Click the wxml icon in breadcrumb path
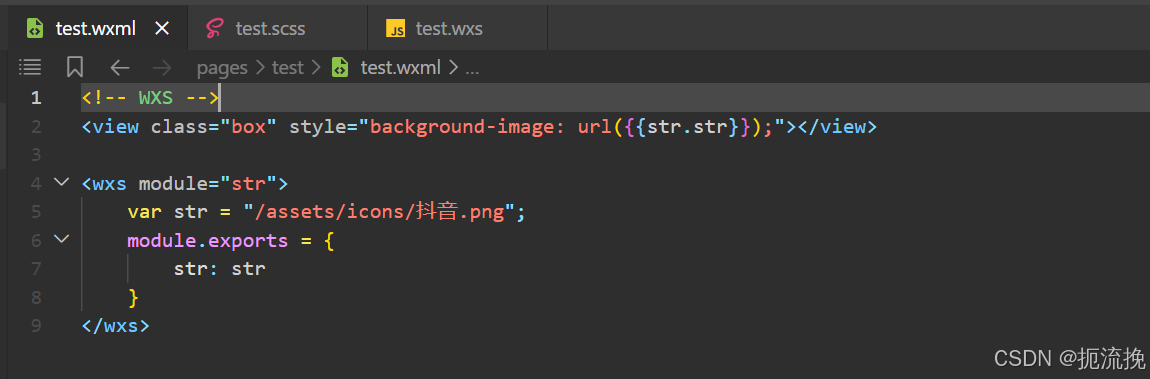 pos(340,67)
